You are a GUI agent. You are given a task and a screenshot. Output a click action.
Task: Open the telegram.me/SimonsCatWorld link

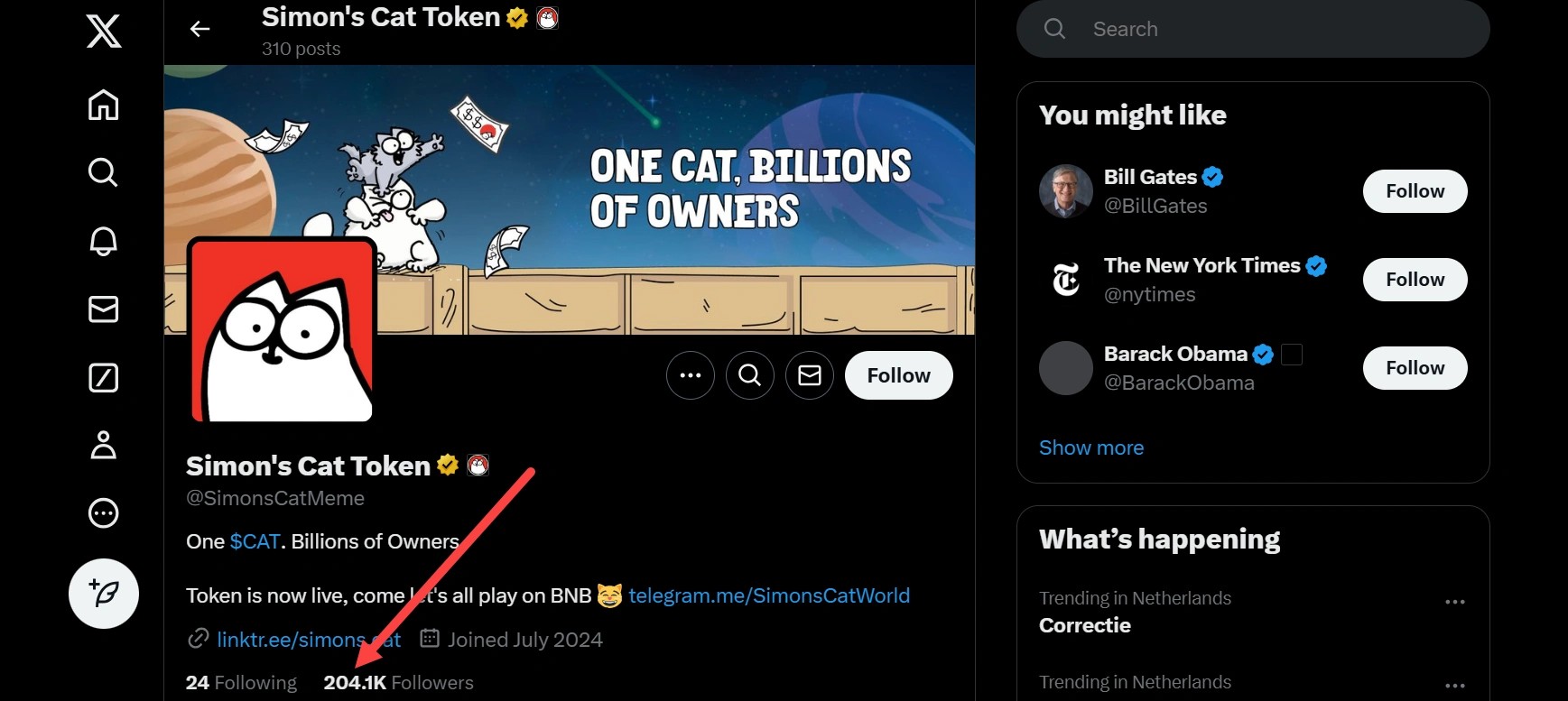(x=769, y=595)
